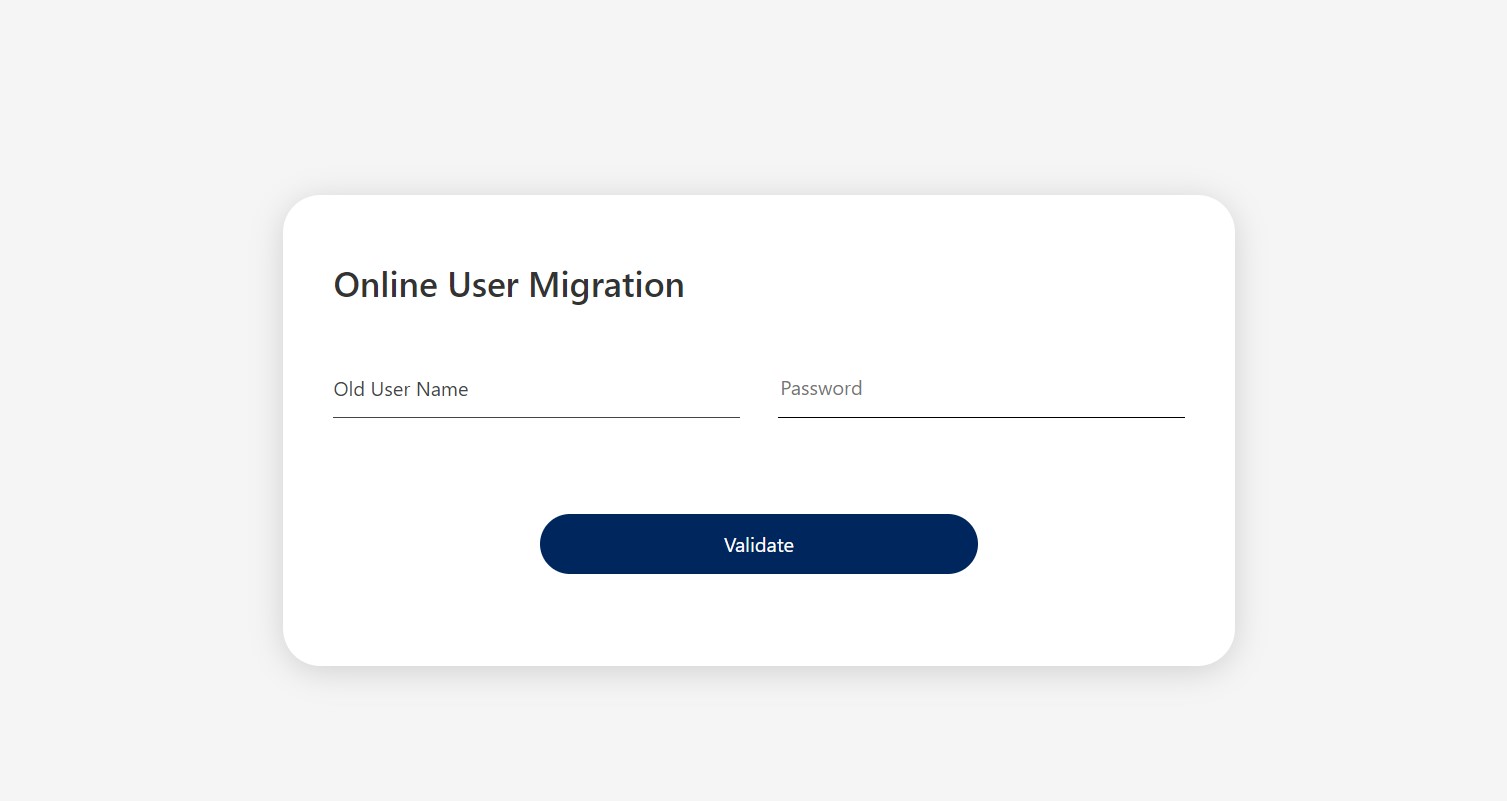Click the Password placeholder text

click(821, 389)
